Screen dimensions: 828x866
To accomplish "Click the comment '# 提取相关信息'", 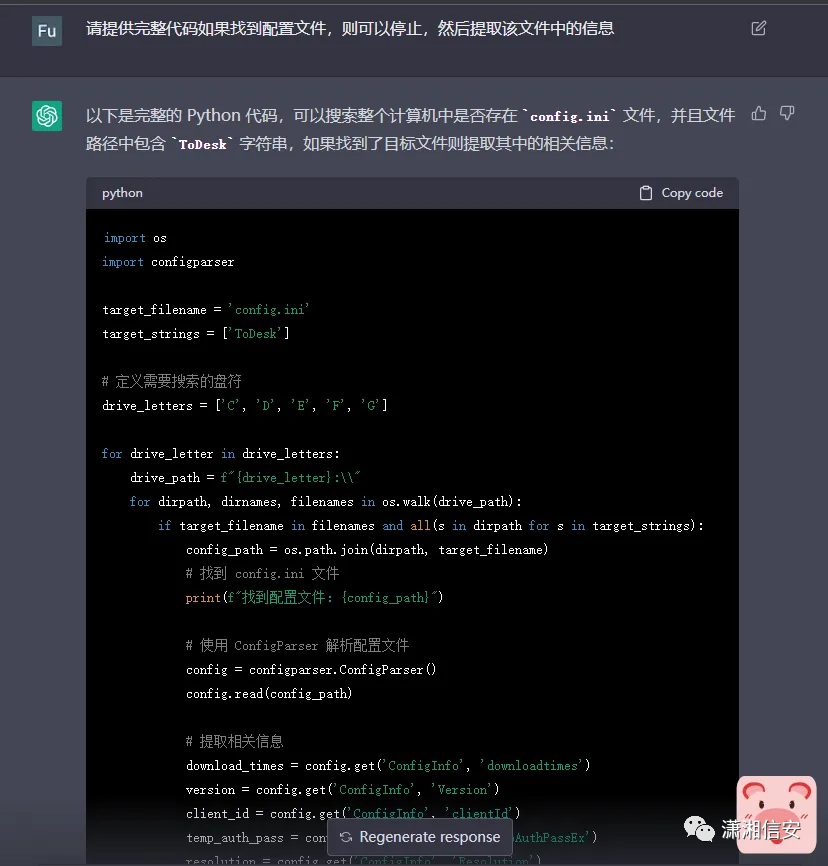I will 235,741.
